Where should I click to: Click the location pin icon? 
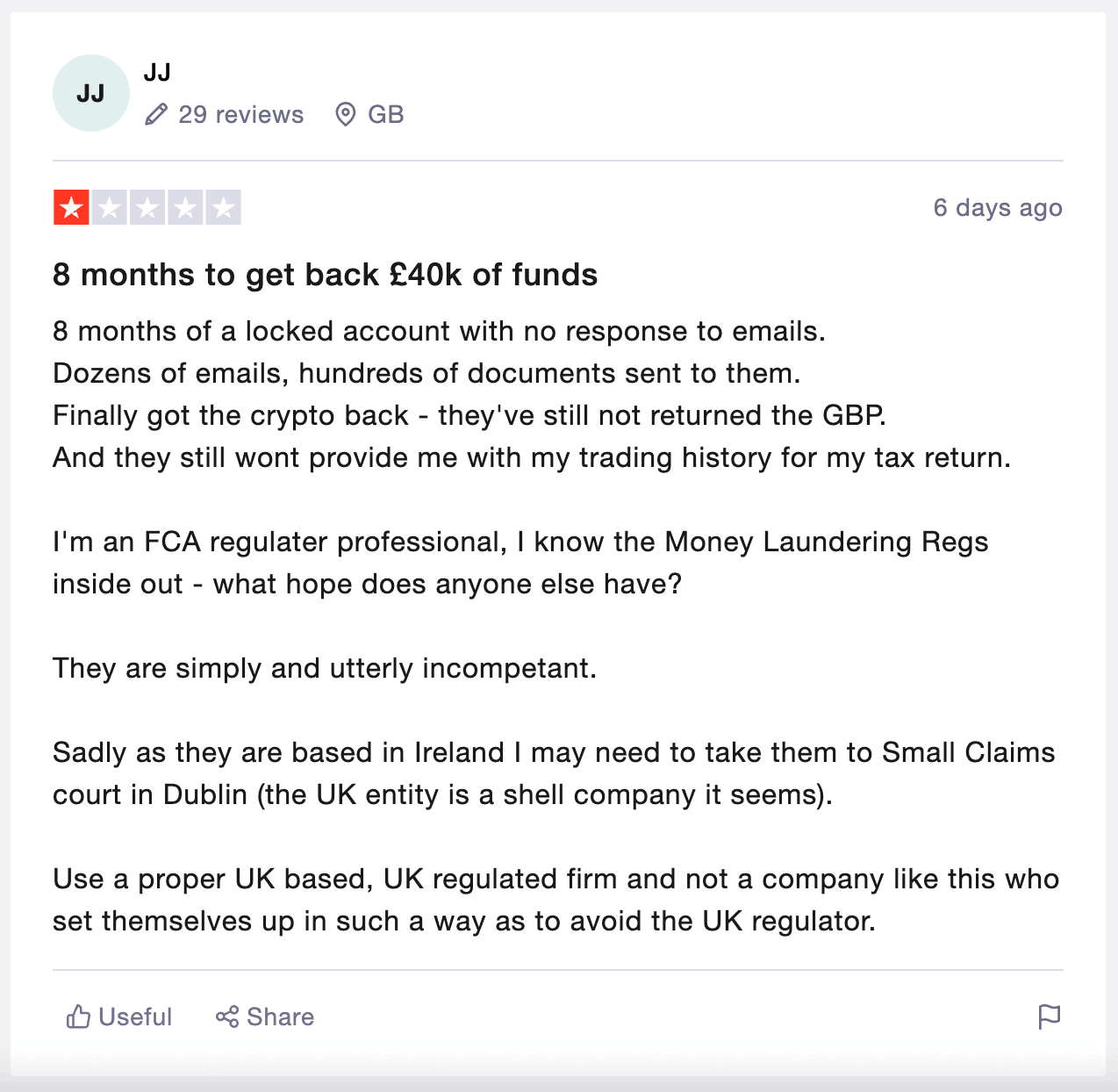click(346, 114)
